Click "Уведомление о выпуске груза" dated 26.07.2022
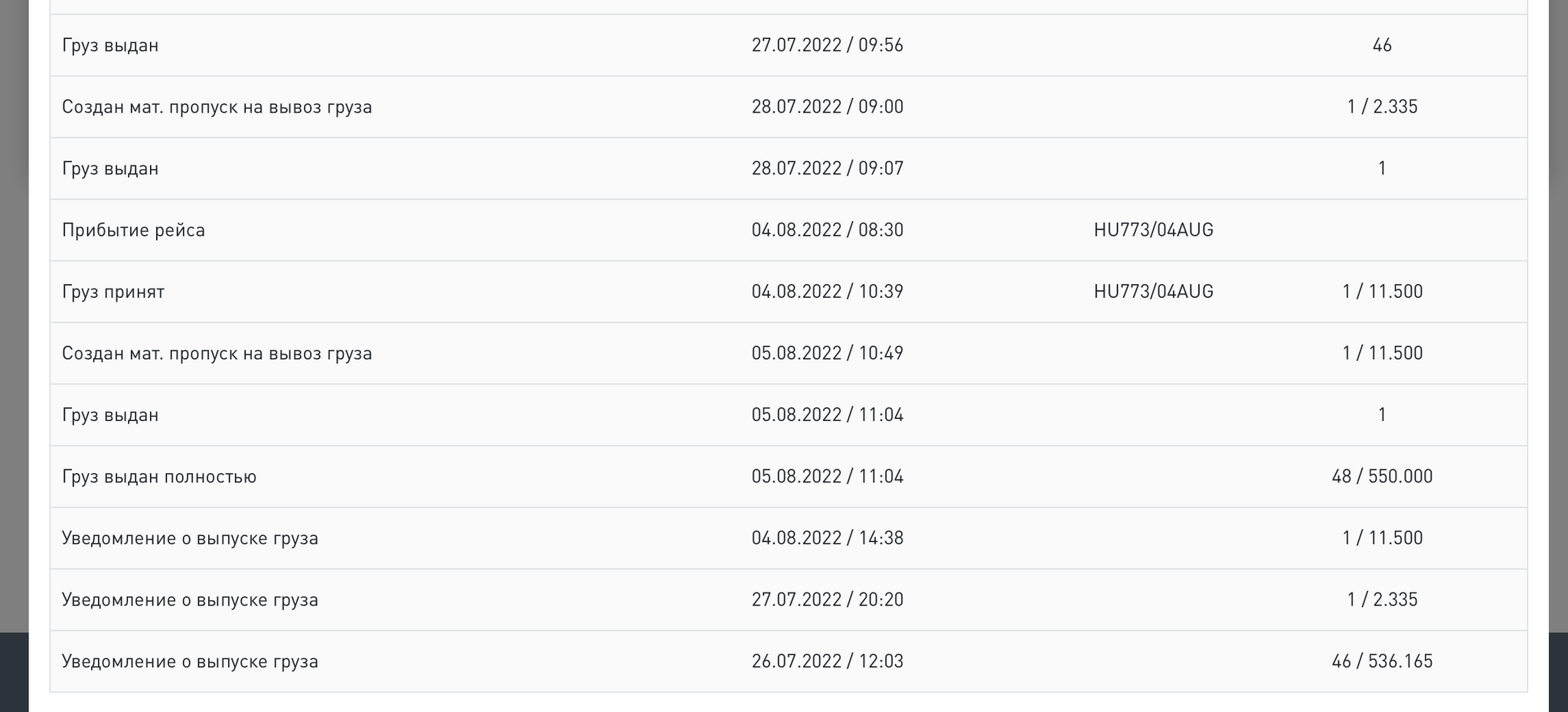The image size is (1568, 712). click(x=190, y=661)
